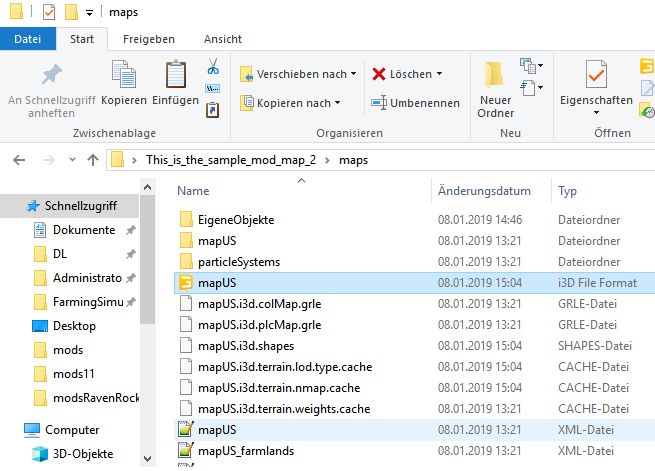Click sidebar scrollbar up arrow
655x471 pixels.
(x=147, y=187)
